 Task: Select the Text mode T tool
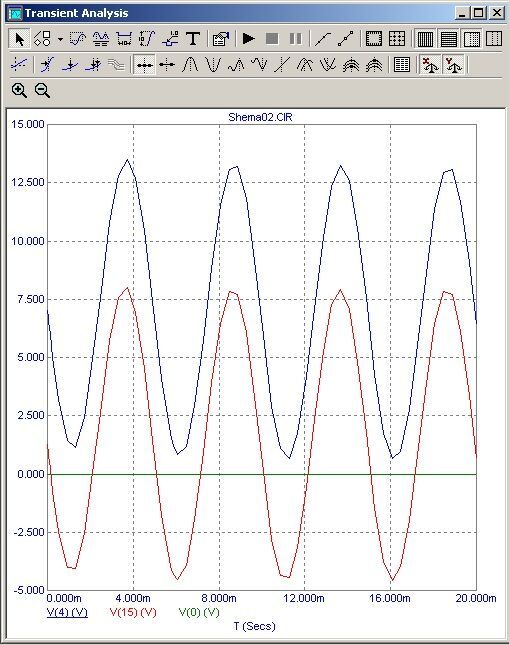coord(193,39)
